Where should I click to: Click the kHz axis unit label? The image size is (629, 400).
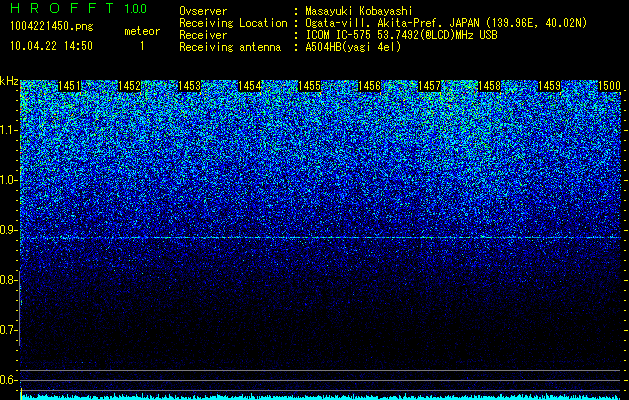pos(9,81)
